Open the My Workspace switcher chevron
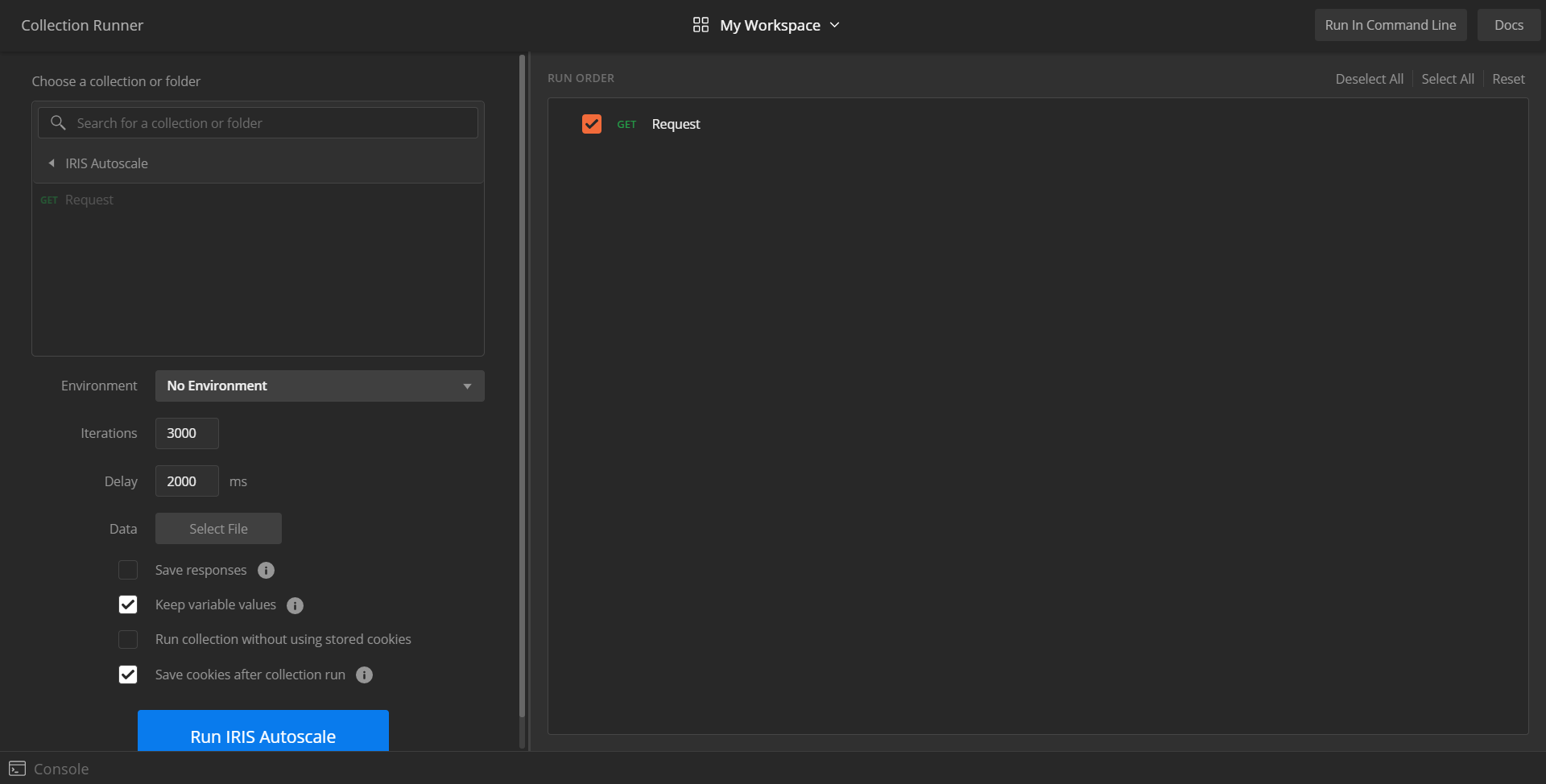 coord(835,25)
